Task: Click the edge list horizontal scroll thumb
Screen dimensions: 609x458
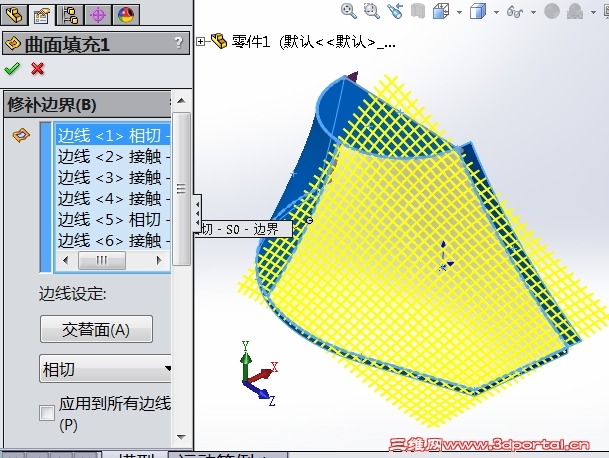Action: 102,260
